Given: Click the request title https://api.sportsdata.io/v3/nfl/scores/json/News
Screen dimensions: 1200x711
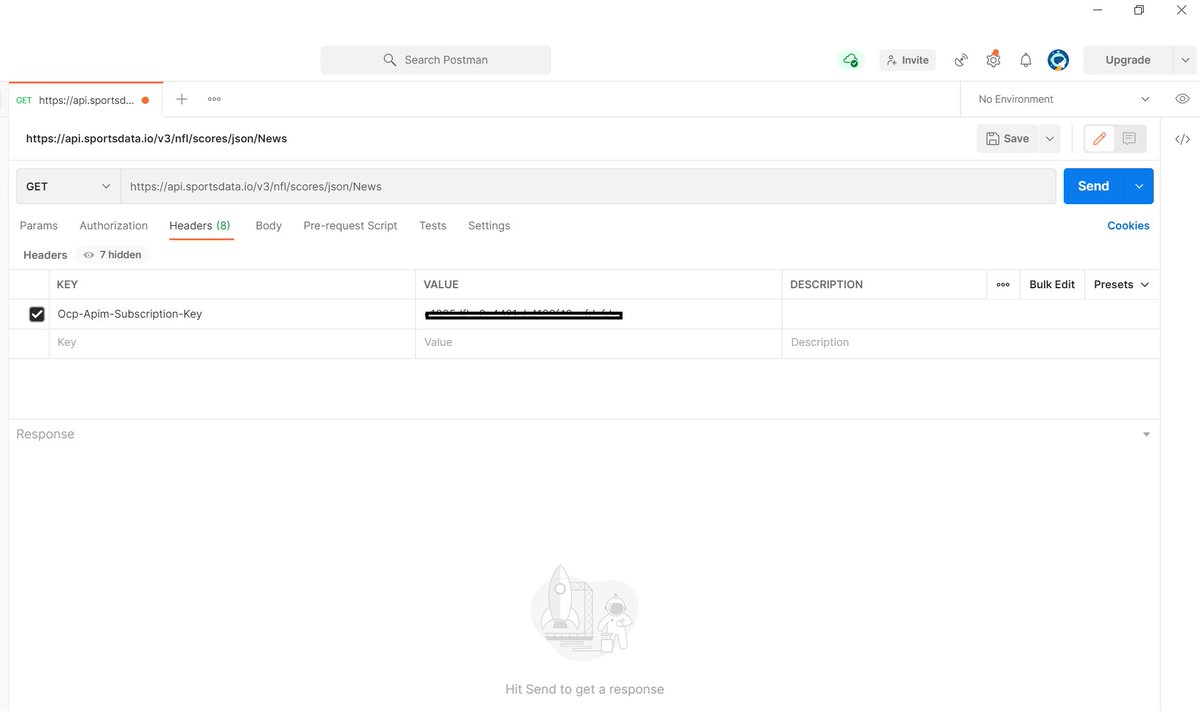Looking at the screenshot, I should coord(156,139).
